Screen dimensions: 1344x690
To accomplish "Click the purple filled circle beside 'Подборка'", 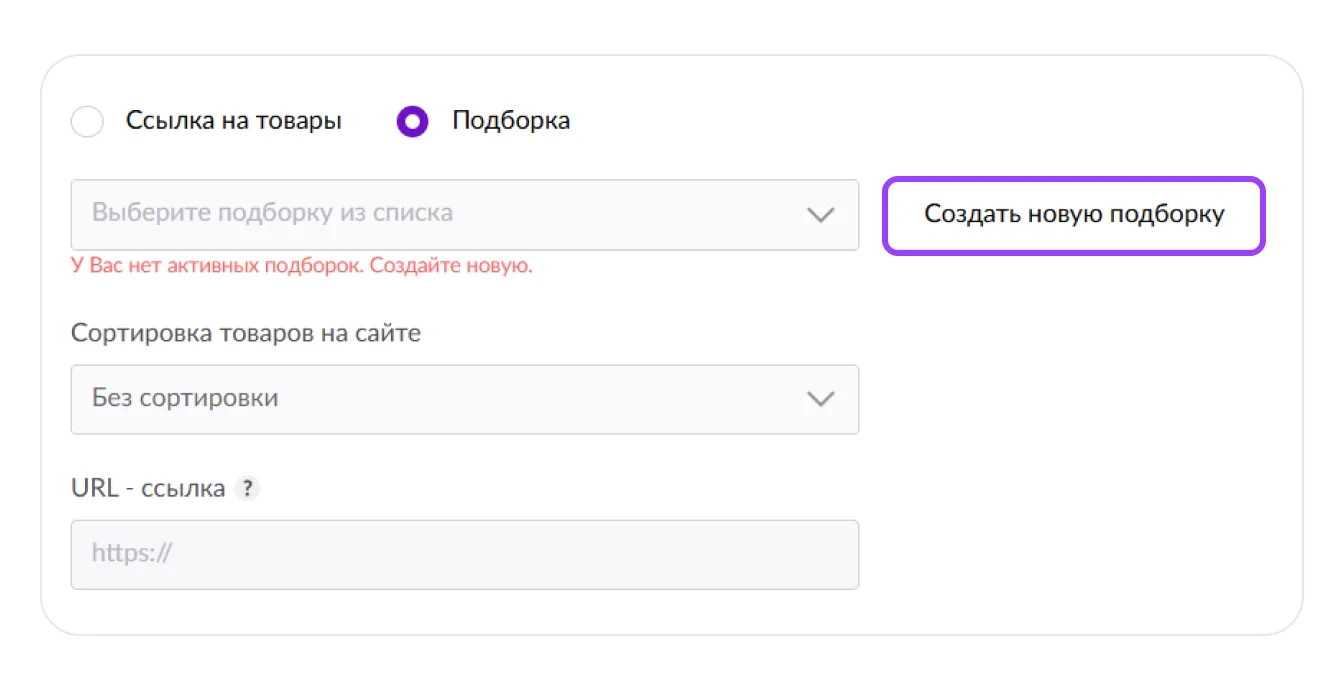I will (412, 122).
